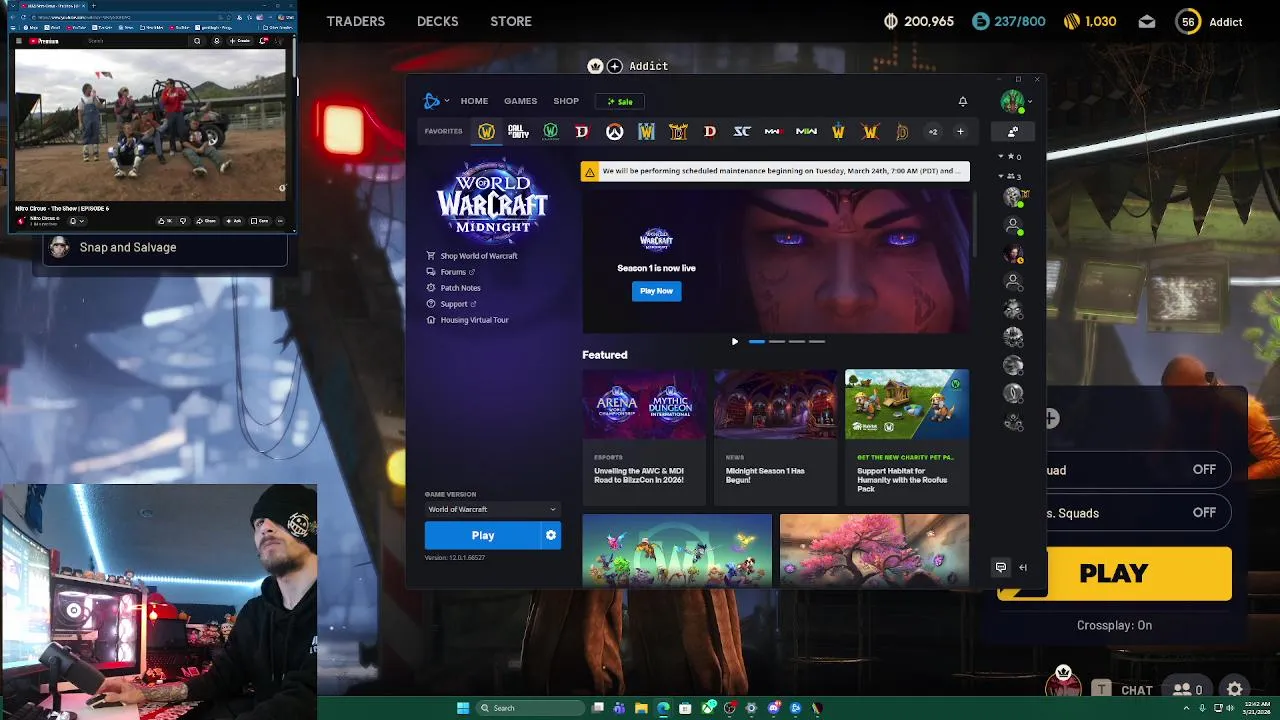Click the green Sale button
Viewport: 1280px width, 720px height.
pyautogui.click(x=620, y=101)
